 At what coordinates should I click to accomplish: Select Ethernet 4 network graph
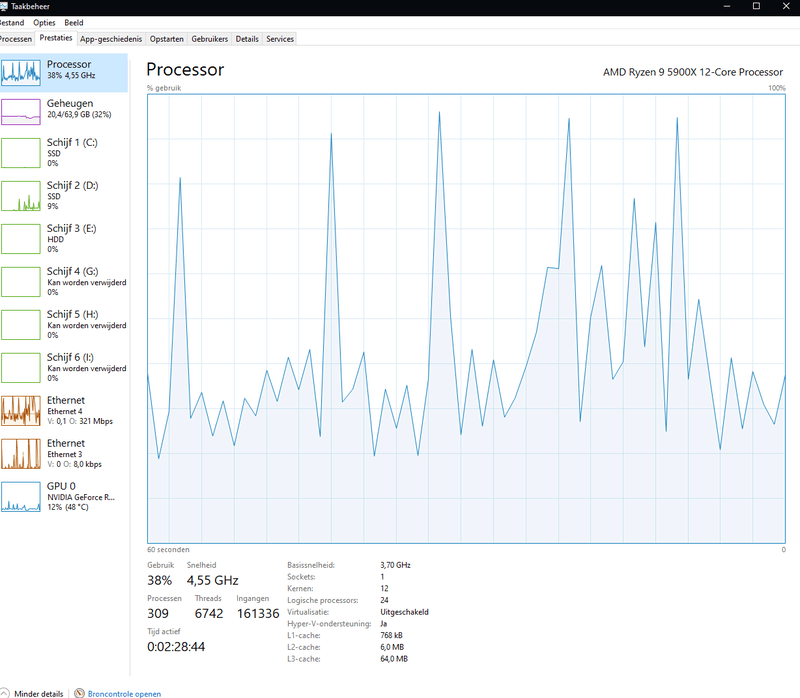[x=20, y=411]
